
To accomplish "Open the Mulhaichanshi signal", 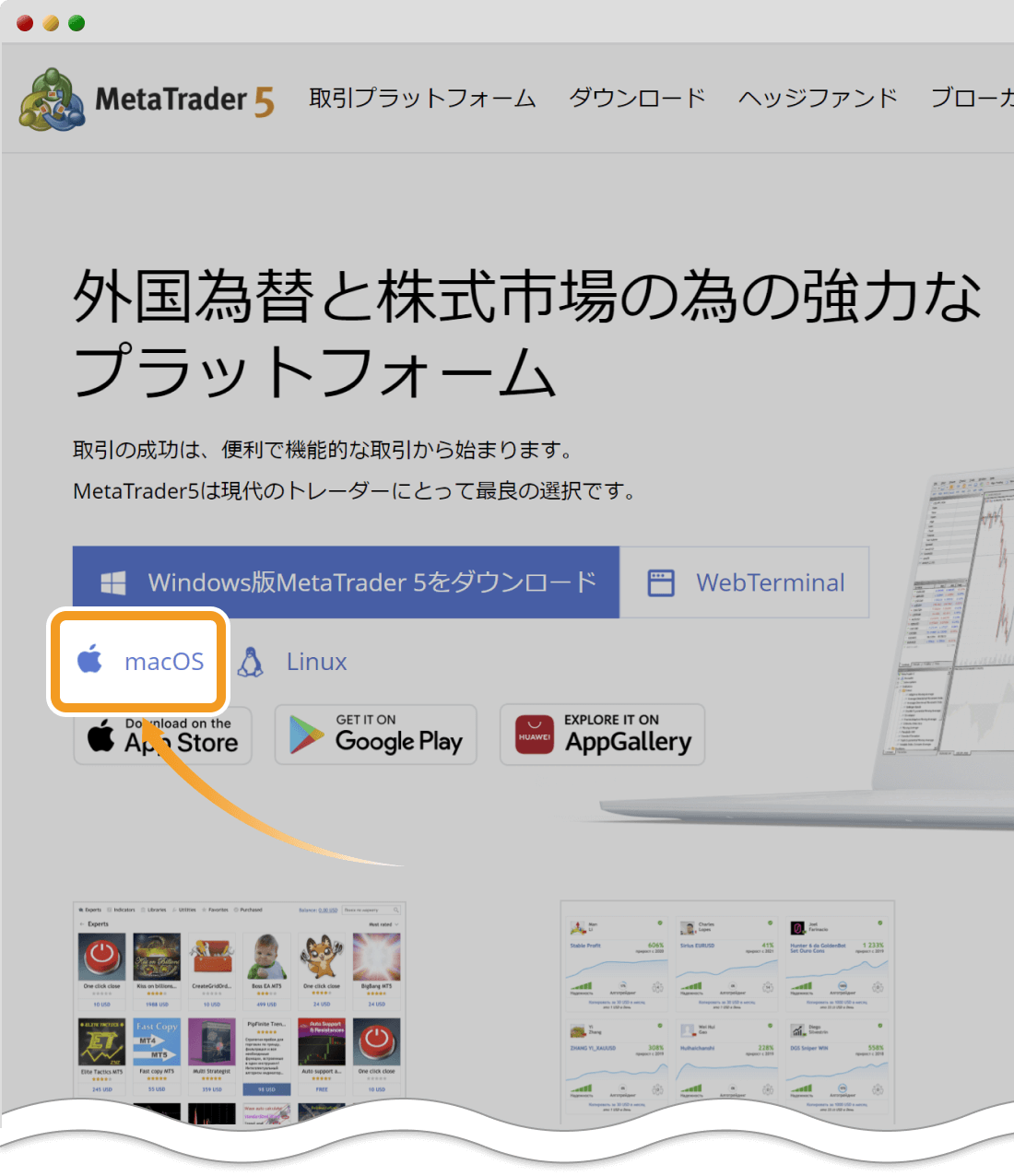I will coord(698,1048).
